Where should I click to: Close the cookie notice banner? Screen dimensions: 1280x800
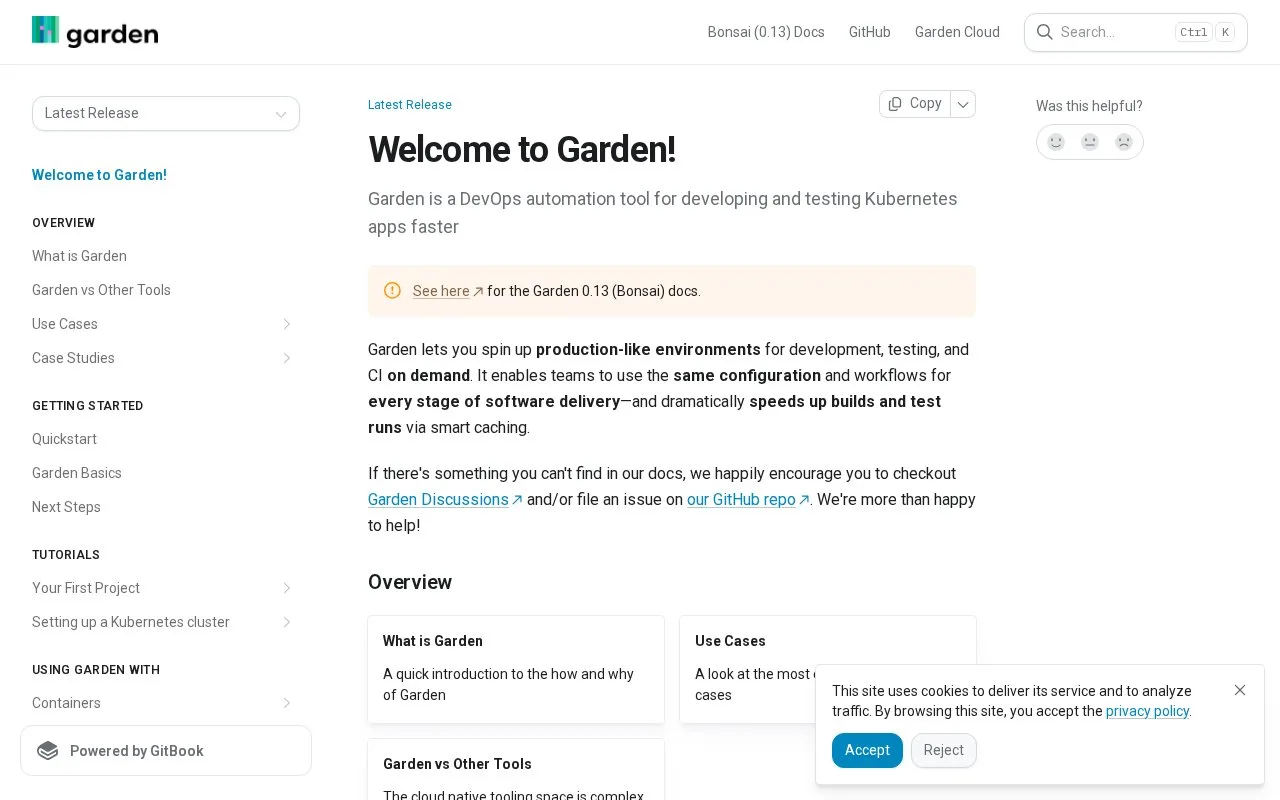1240,690
